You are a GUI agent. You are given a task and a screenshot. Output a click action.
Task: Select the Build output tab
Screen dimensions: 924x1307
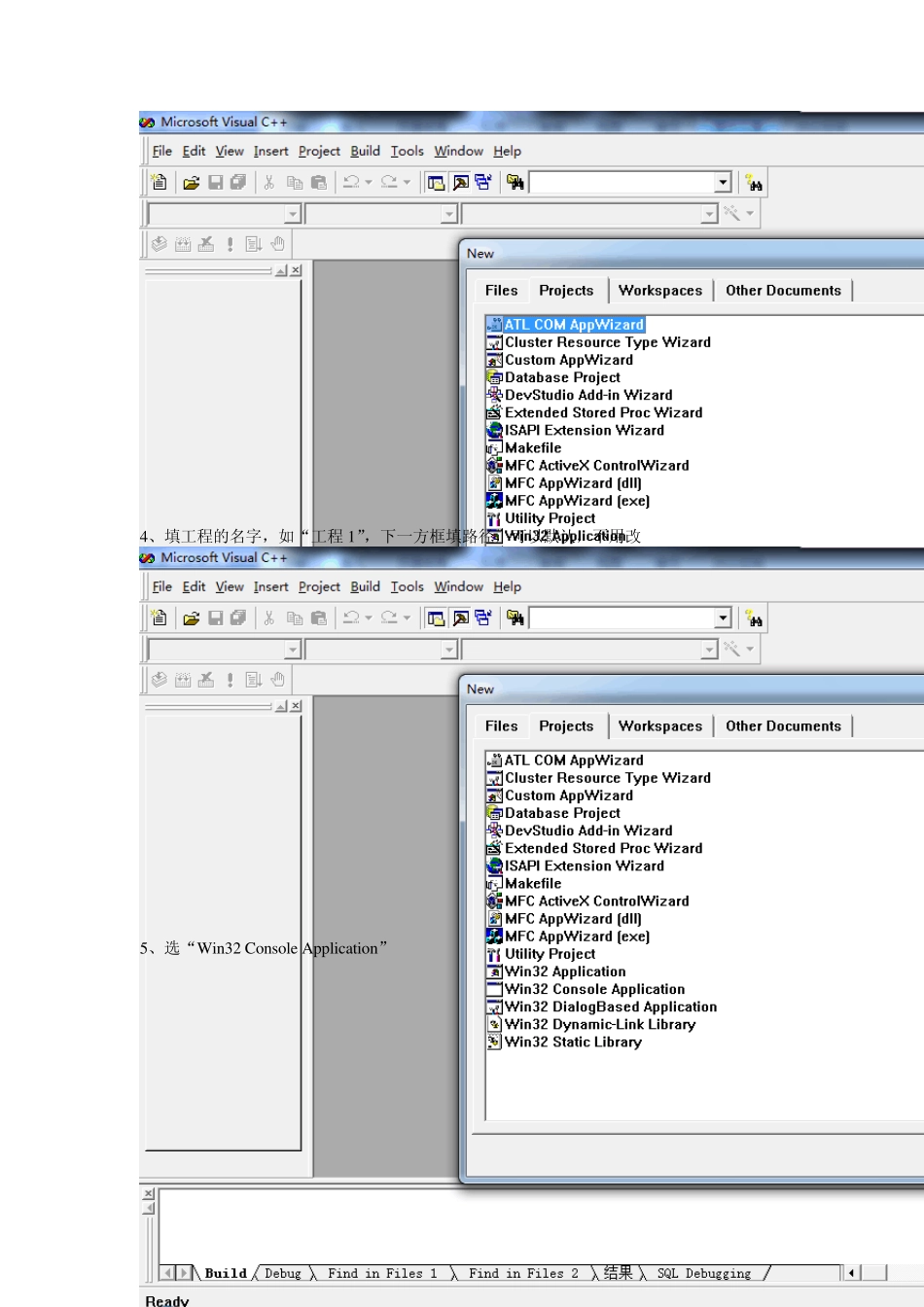click(x=226, y=1273)
